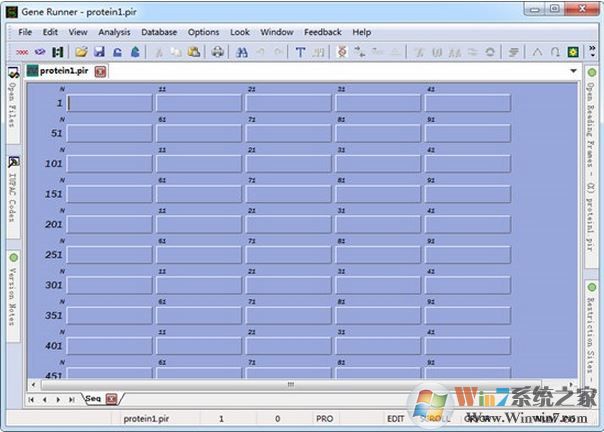
Task: Click the greyed-out icon right of the T
Action: click(x=318, y=52)
